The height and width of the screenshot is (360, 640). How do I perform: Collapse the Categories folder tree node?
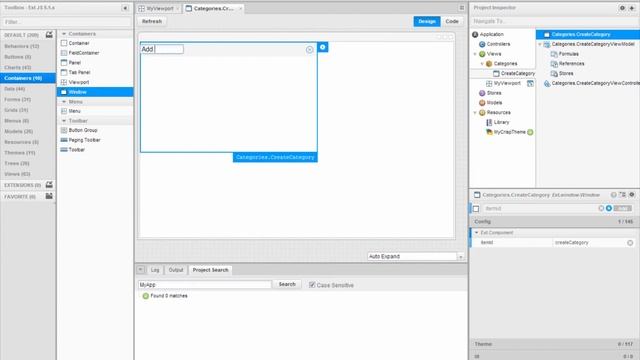coord(482,64)
